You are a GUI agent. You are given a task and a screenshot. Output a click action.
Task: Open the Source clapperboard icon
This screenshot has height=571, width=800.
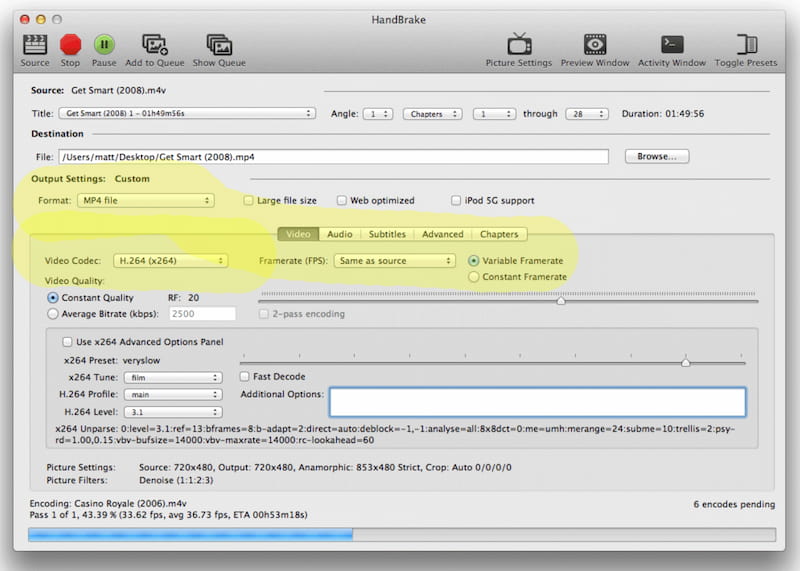click(35, 45)
